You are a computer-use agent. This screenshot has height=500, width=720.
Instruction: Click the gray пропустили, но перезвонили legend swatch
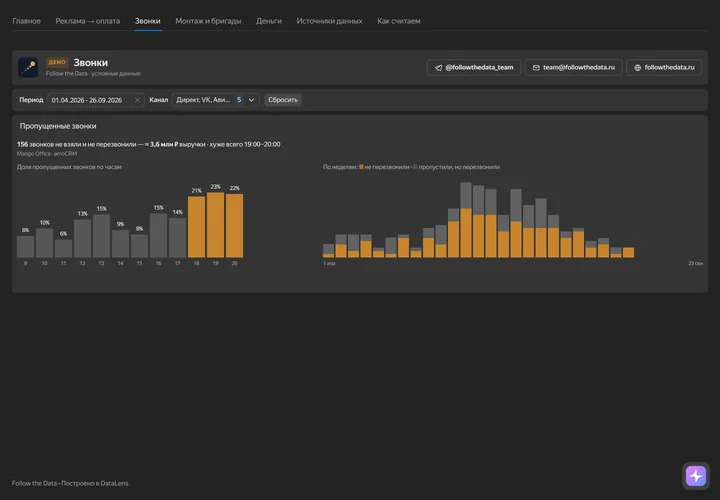pyautogui.click(x=415, y=167)
